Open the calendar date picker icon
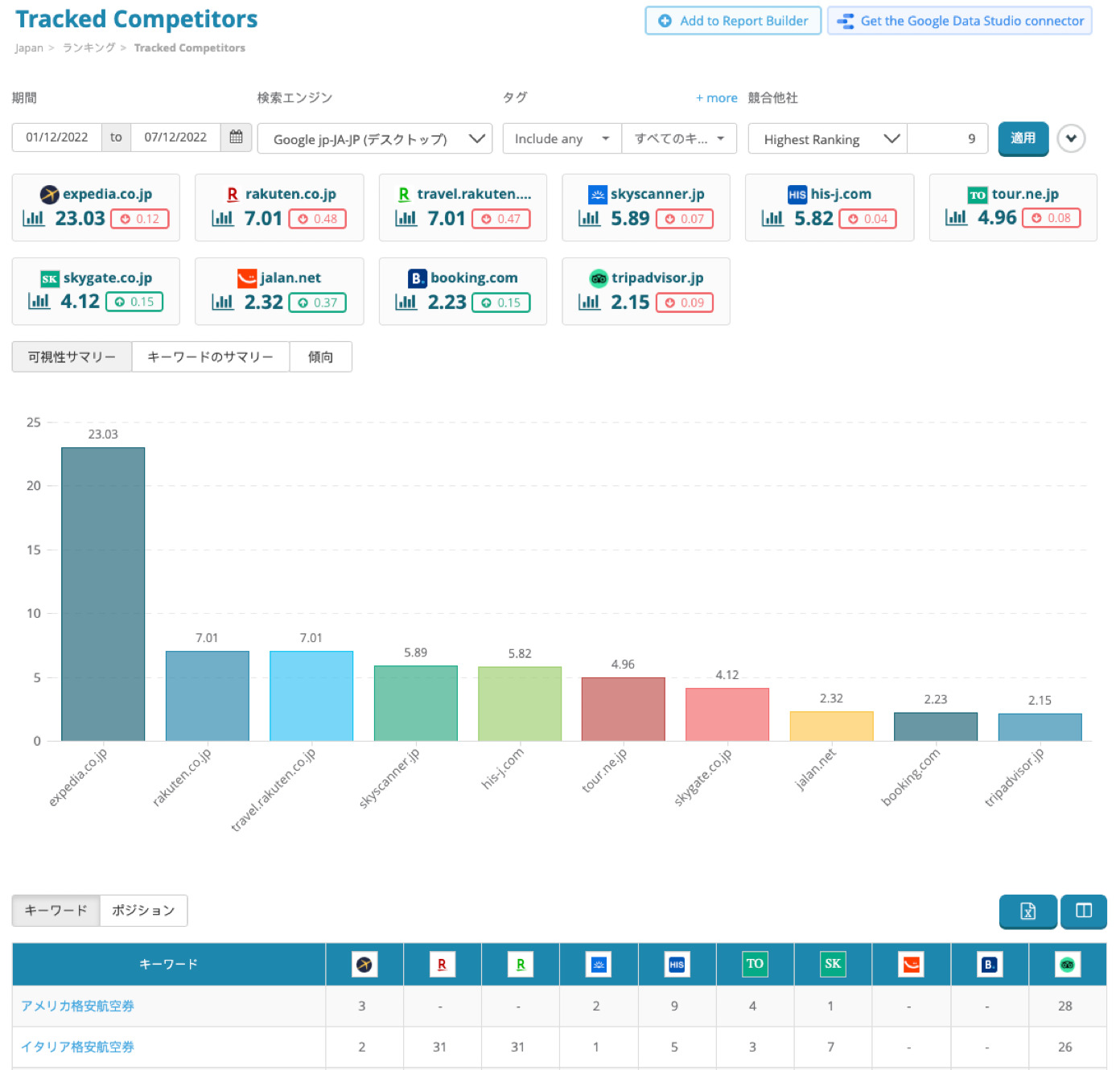This screenshot has width=1120, height=1070. [236, 137]
